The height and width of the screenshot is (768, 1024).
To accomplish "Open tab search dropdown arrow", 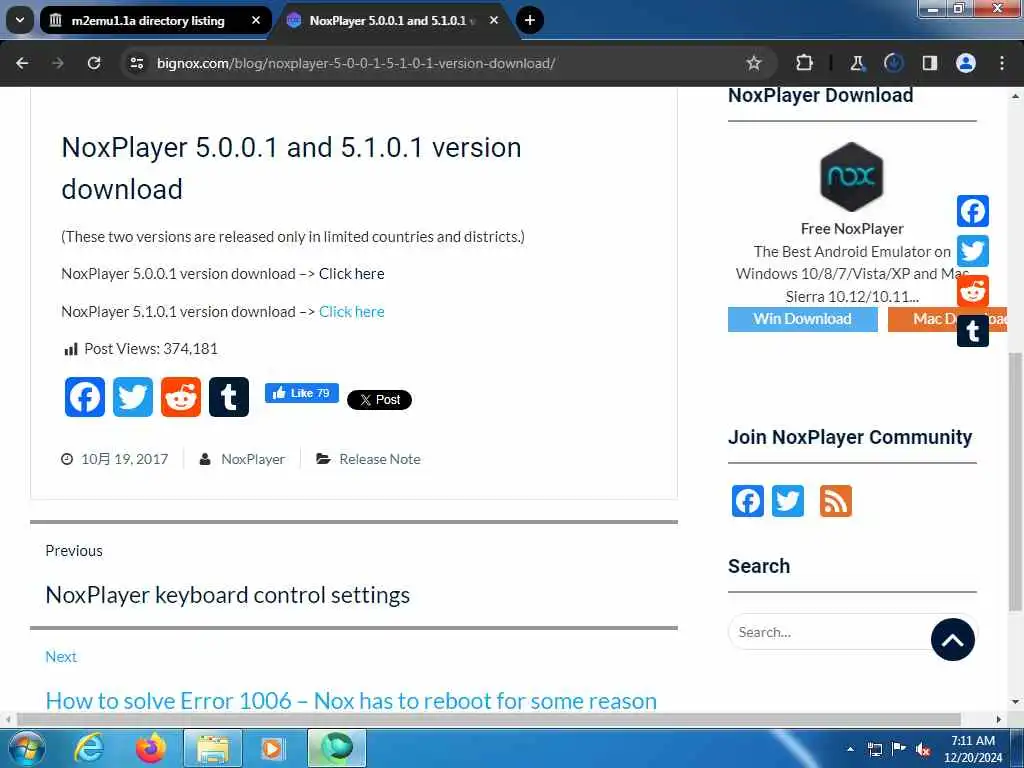I will 20,20.
